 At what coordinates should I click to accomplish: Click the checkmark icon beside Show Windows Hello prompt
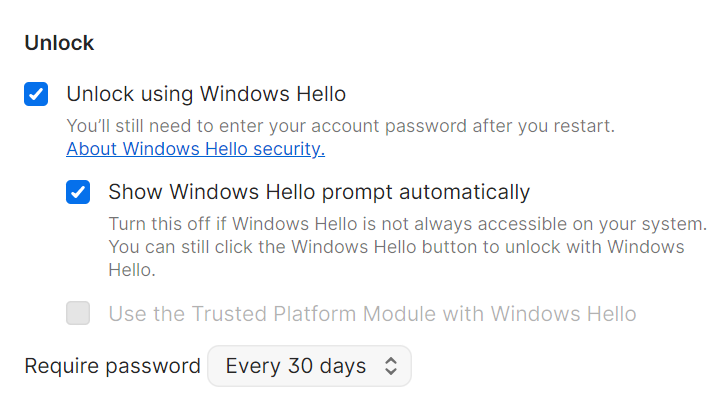pos(78,192)
